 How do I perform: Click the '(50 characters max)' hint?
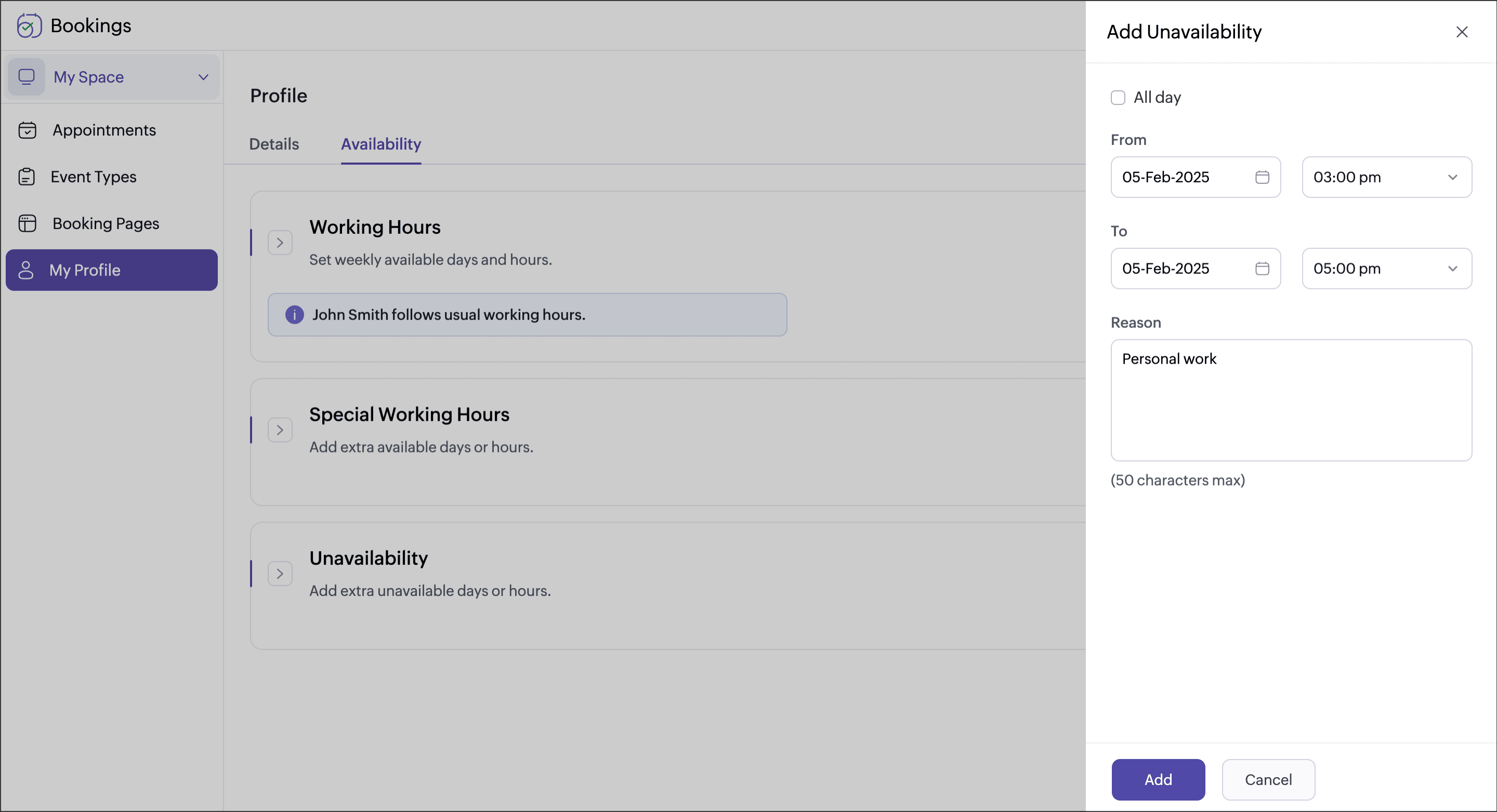click(x=1178, y=481)
